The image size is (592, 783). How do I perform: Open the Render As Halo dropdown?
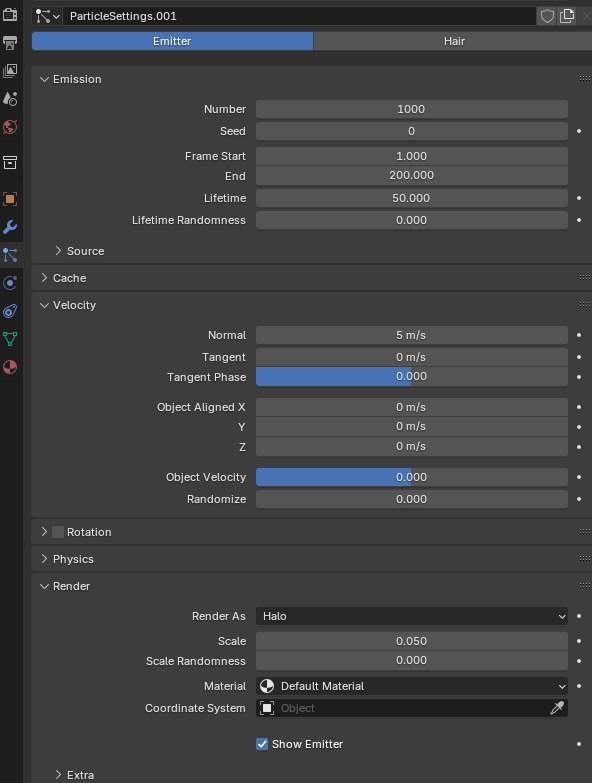[x=412, y=616]
